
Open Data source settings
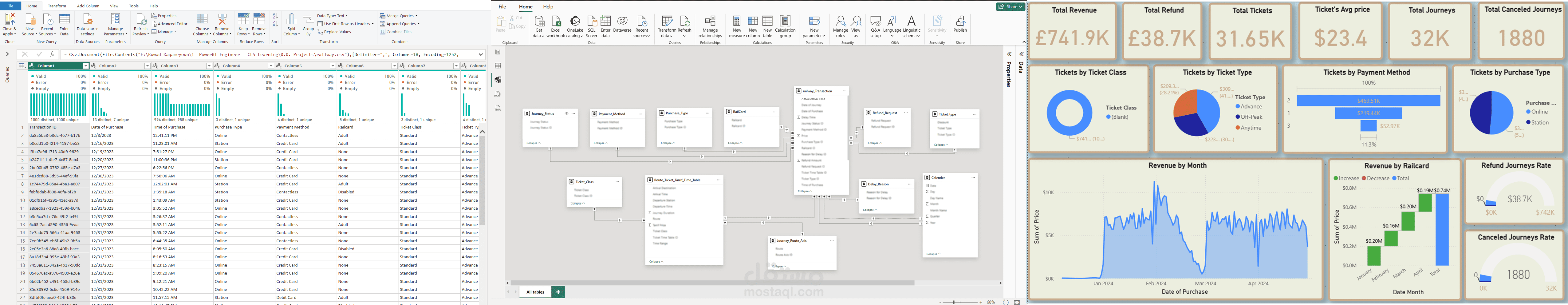point(88,24)
